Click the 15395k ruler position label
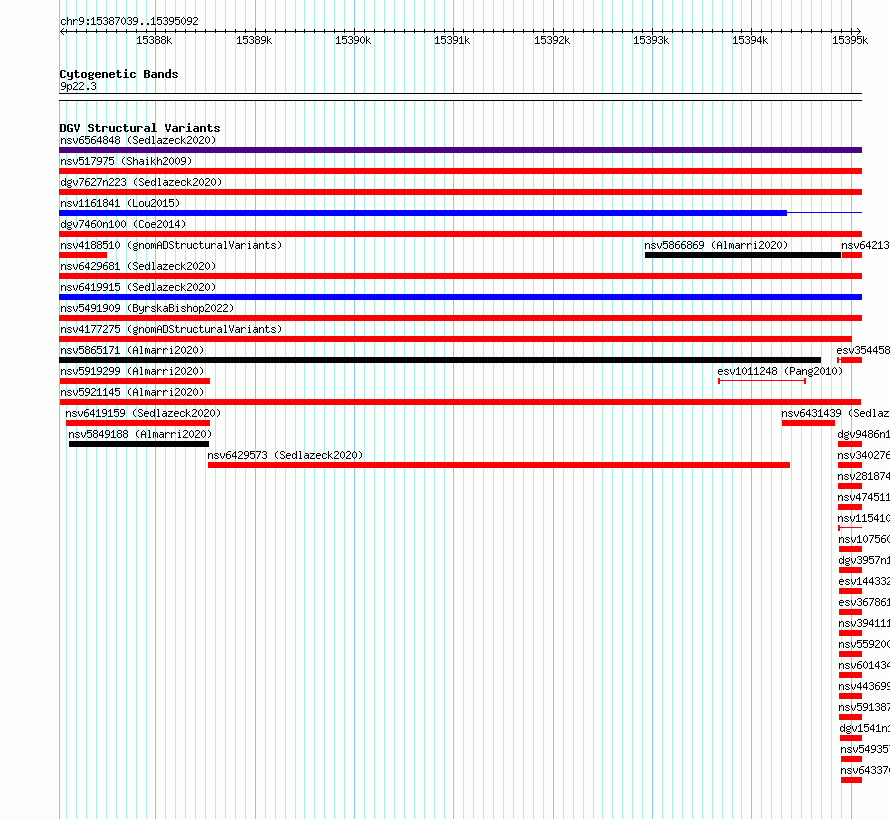Image resolution: width=890 pixels, height=819 pixels. [x=850, y=40]
